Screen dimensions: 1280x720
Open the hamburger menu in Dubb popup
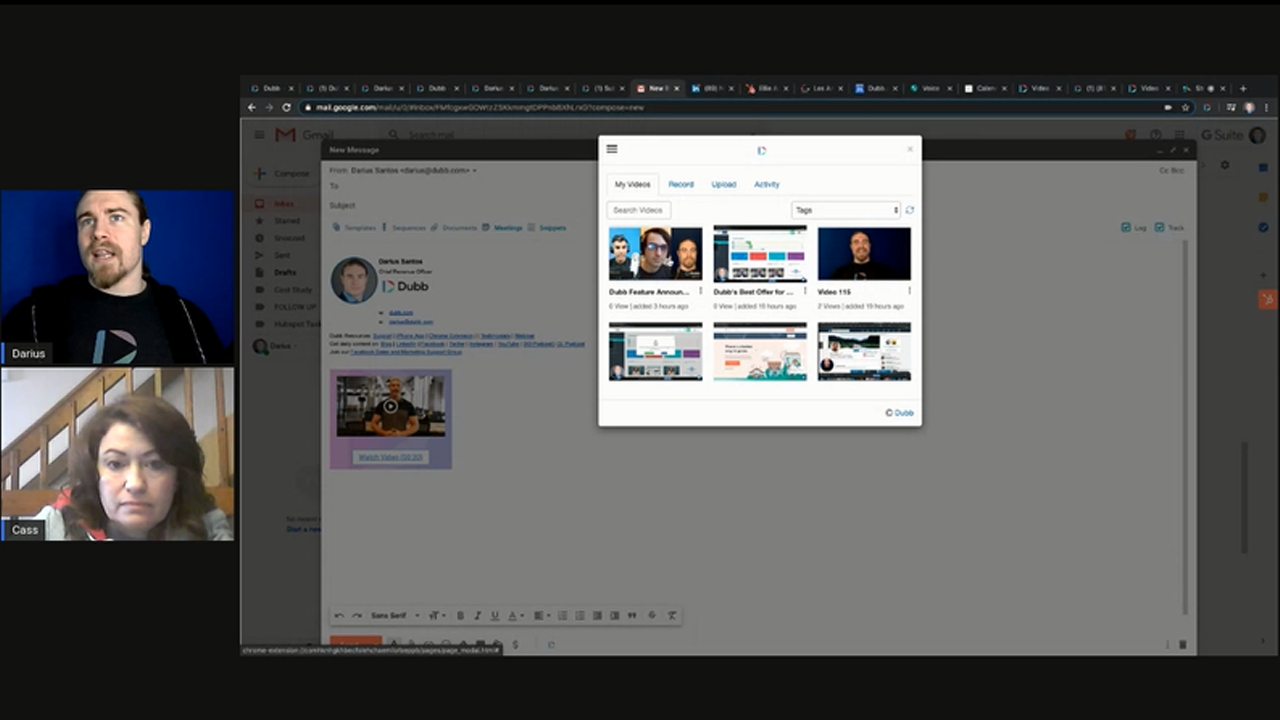[612, 149]
